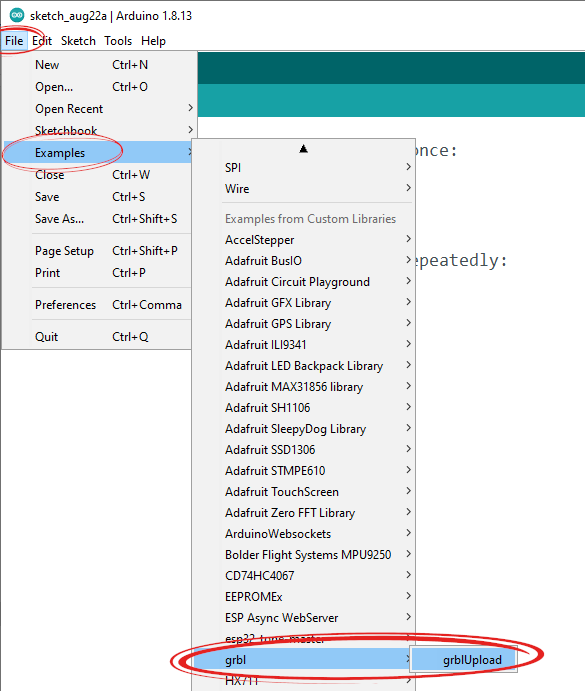Expand the SPI examples submenu

click(303, 167)
